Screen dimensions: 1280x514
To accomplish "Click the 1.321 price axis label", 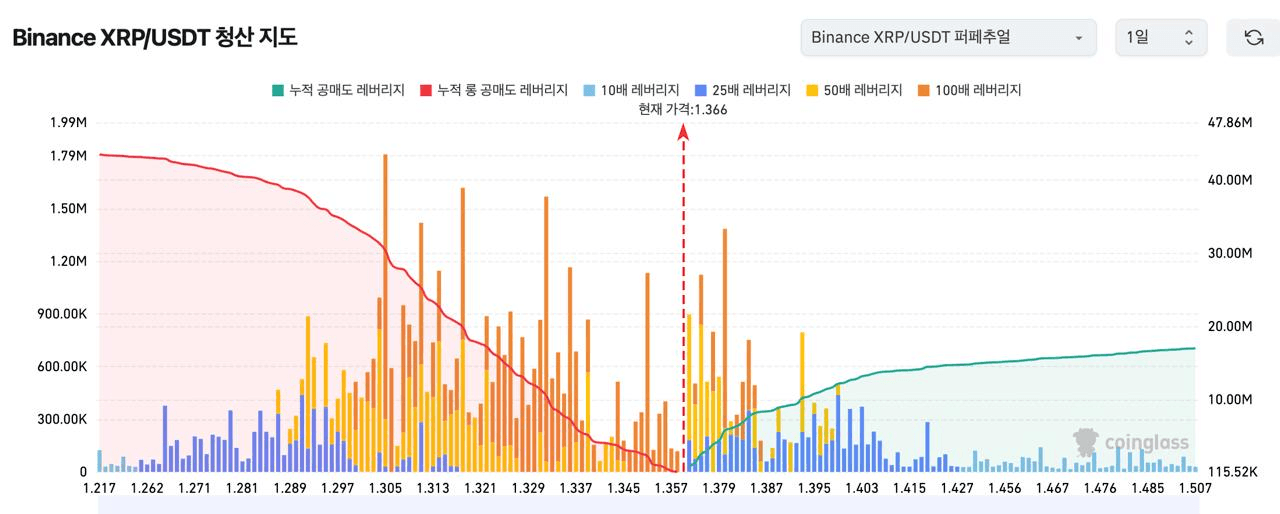I will [x=481, y=488].
